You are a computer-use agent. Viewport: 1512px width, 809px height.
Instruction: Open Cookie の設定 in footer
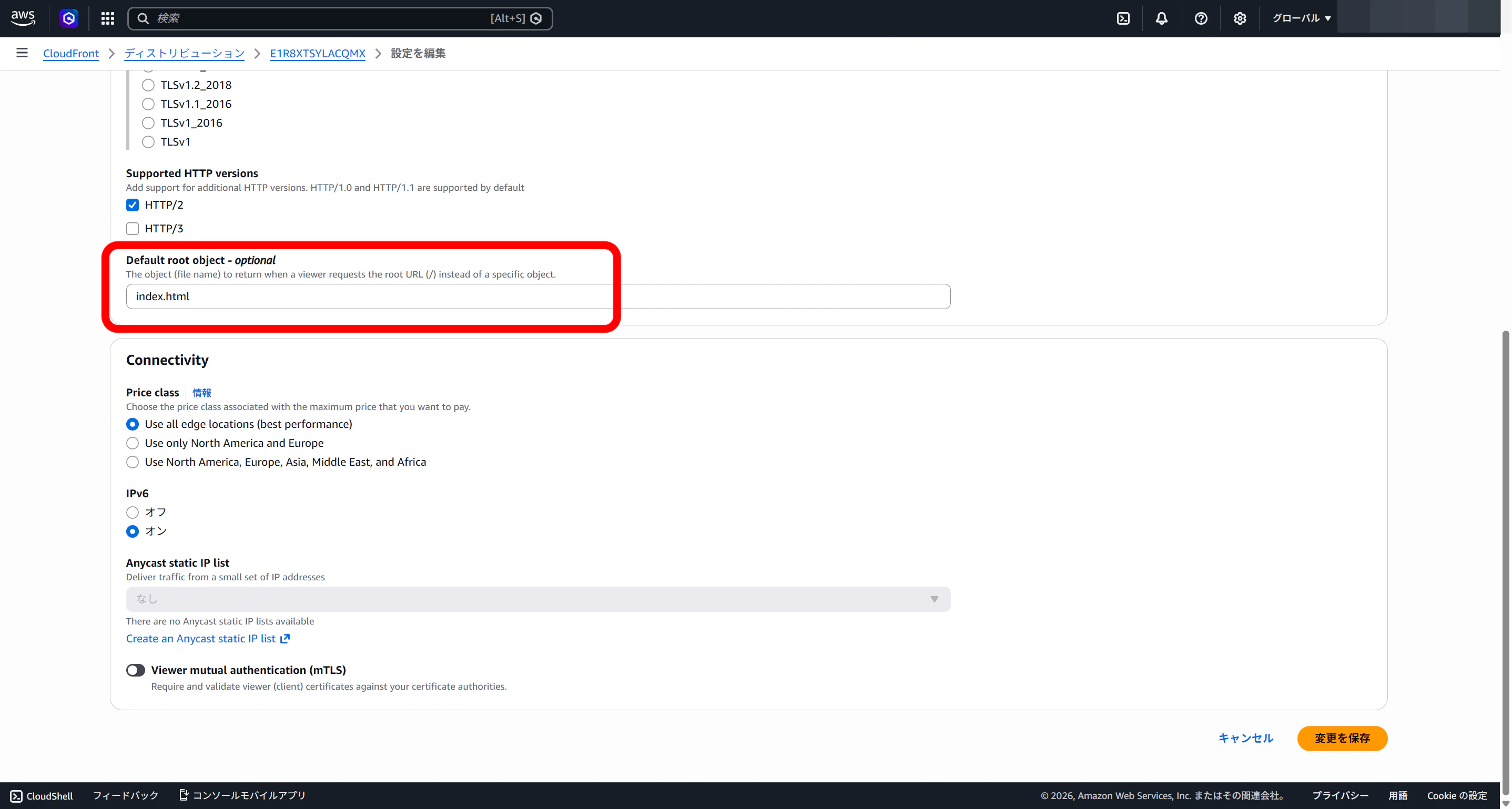tap(1457, 795)
